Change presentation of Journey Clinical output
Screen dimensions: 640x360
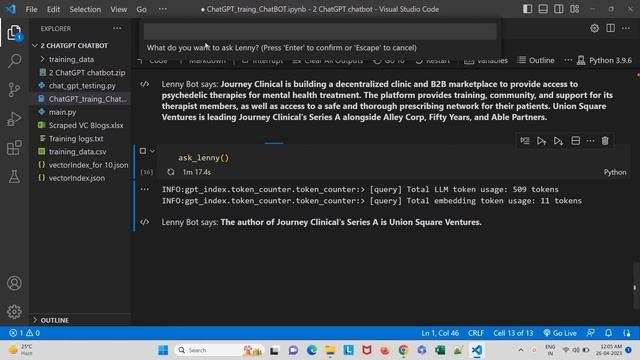144,84
